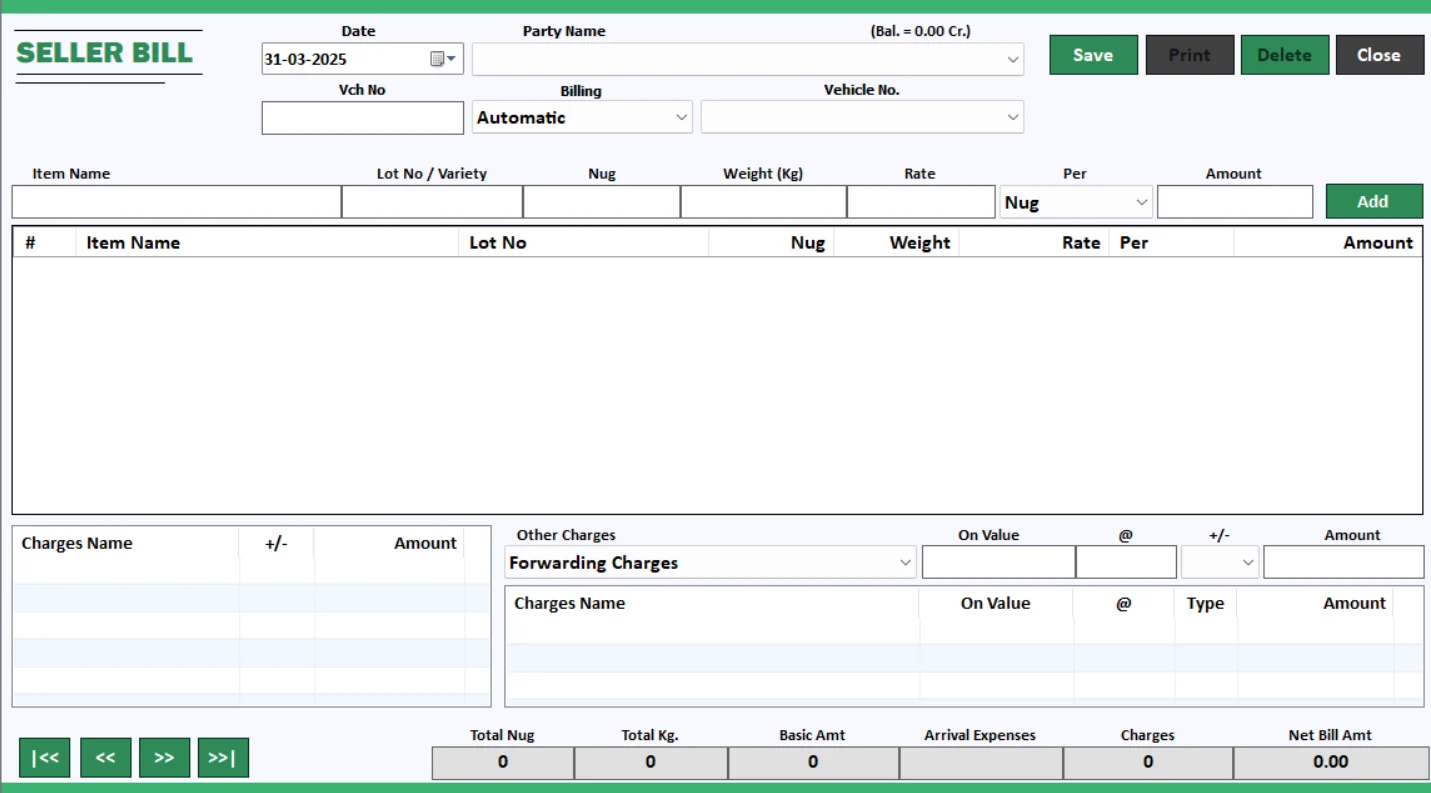Add the item to the bill
This screenshot has width=1431, height=793.
pyautogui.click(x=1373, y=201)
